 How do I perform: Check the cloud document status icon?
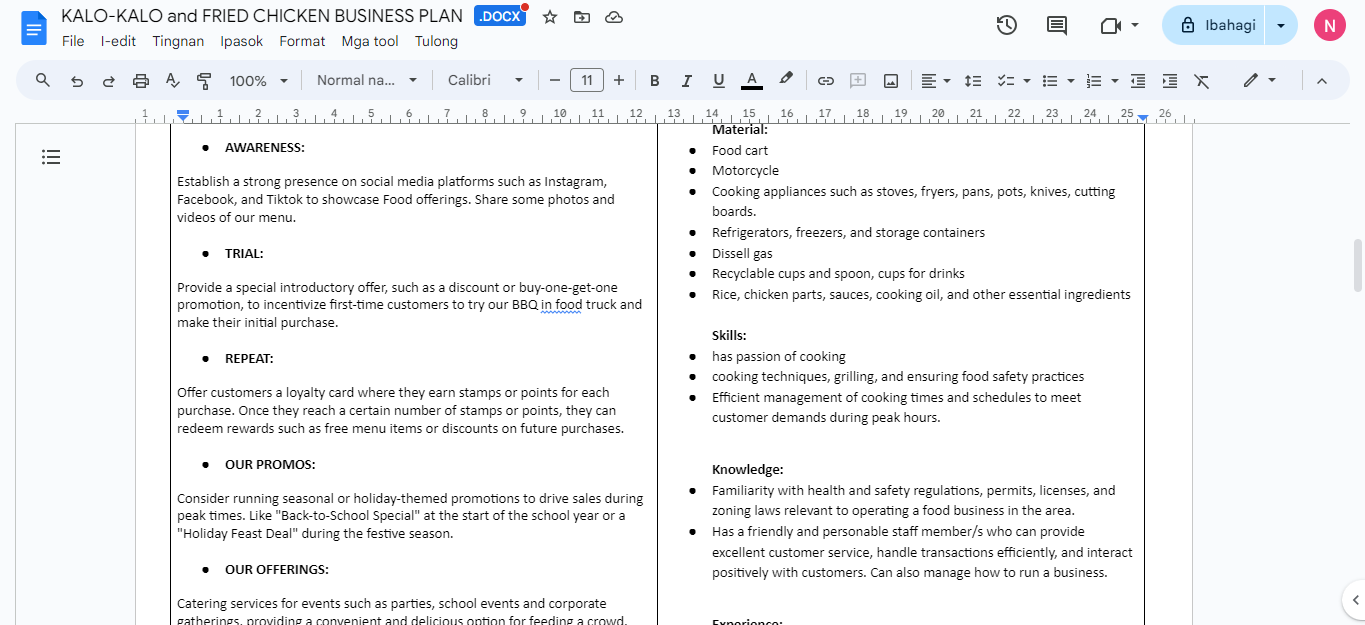coord(614,17)
